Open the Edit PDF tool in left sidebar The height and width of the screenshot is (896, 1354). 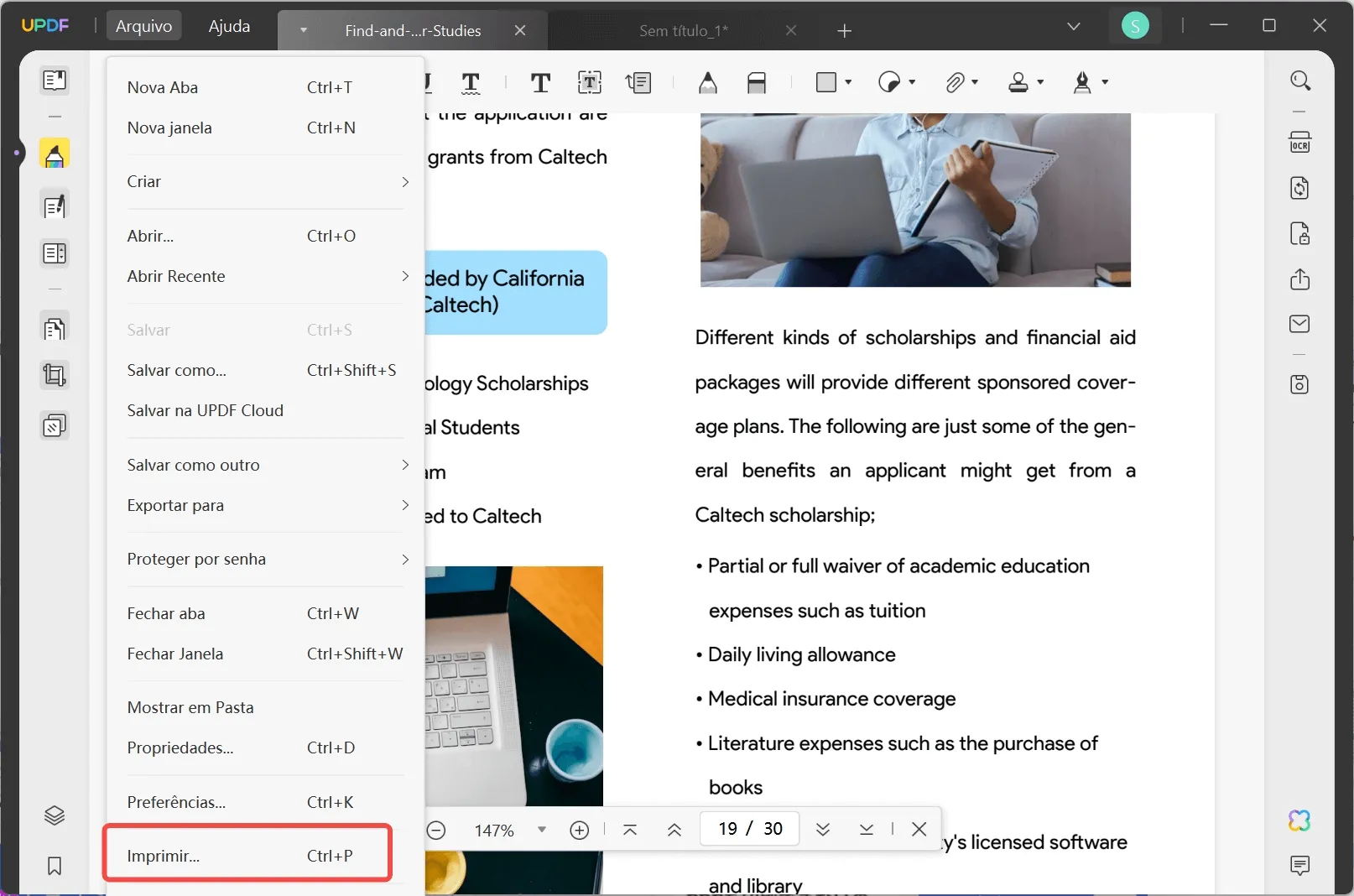[55, 206]
